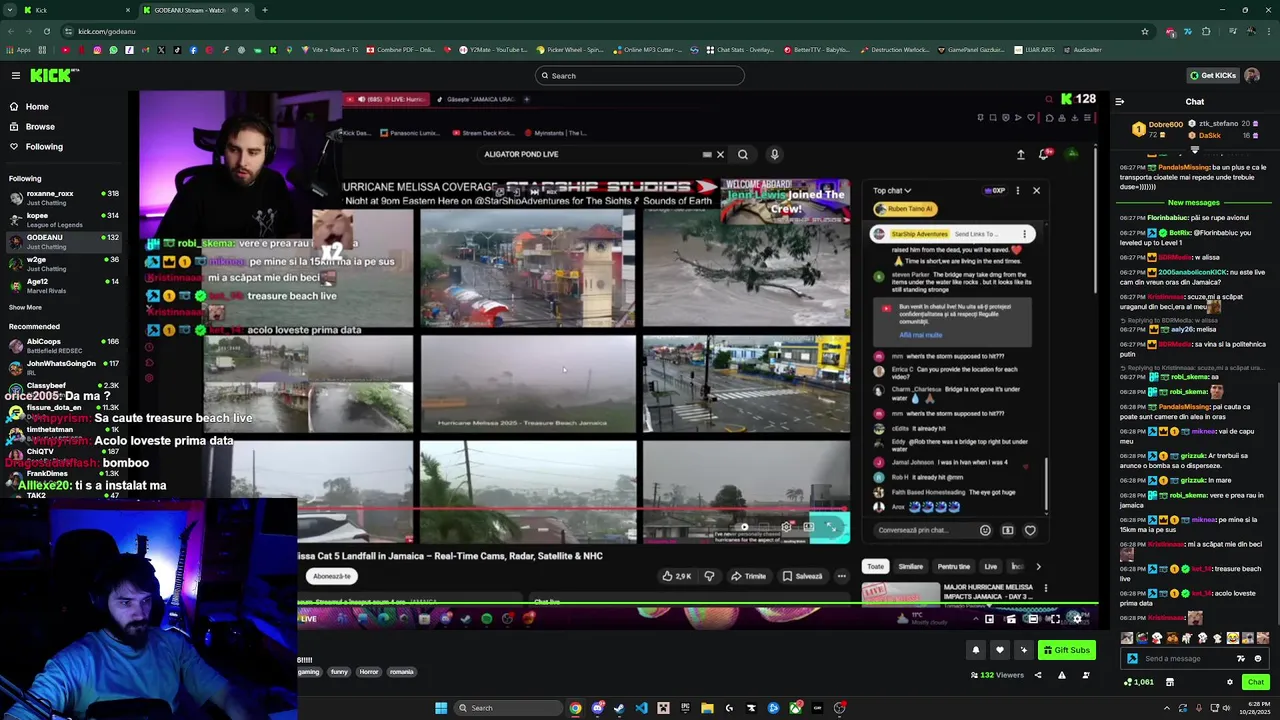This screenshot has width=1280, height=720.
Task: Open roxanne_roxx channel in Following list
Action: tap(64, 197)
